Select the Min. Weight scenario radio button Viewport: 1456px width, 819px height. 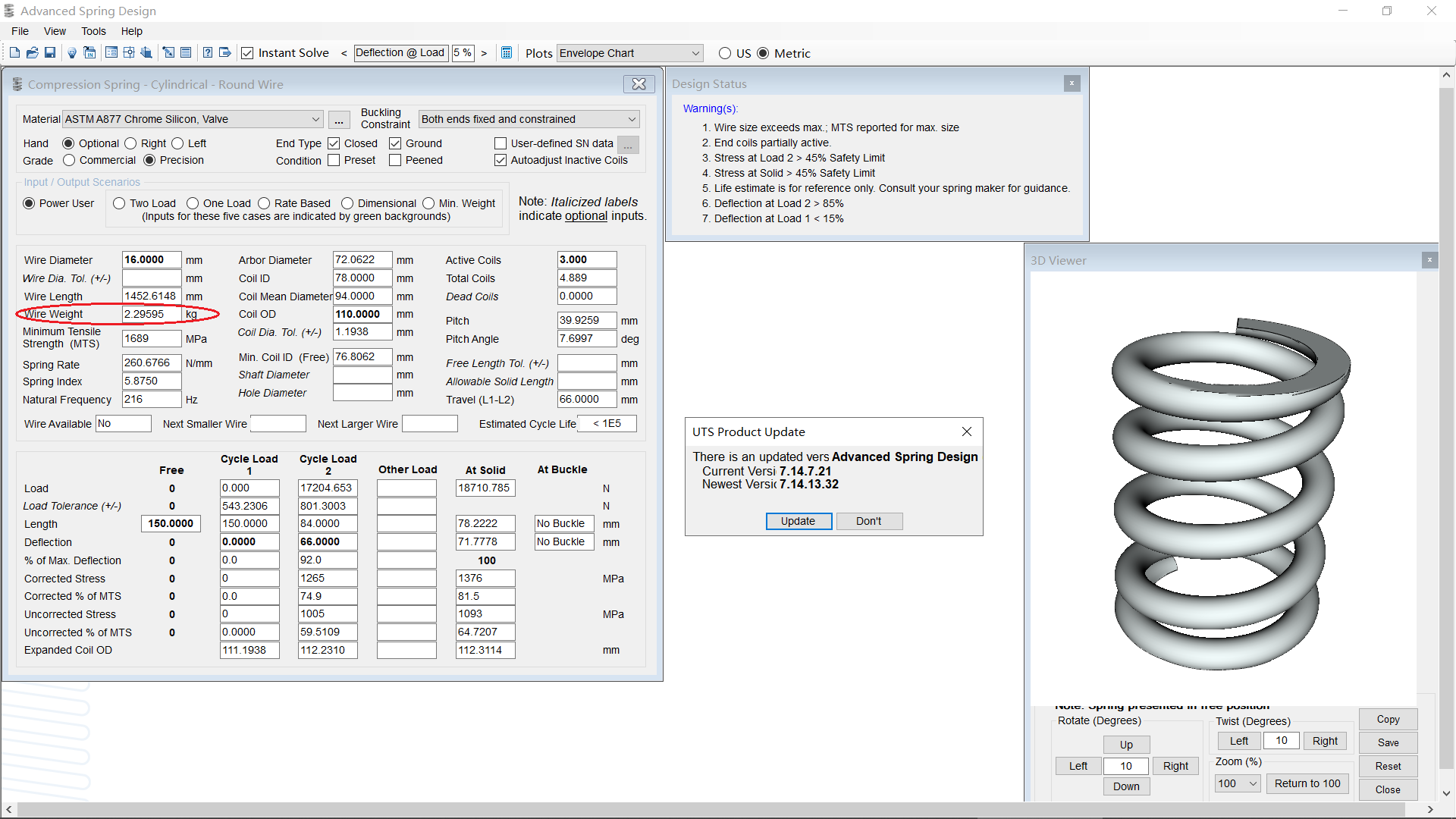tap(428, 203)
